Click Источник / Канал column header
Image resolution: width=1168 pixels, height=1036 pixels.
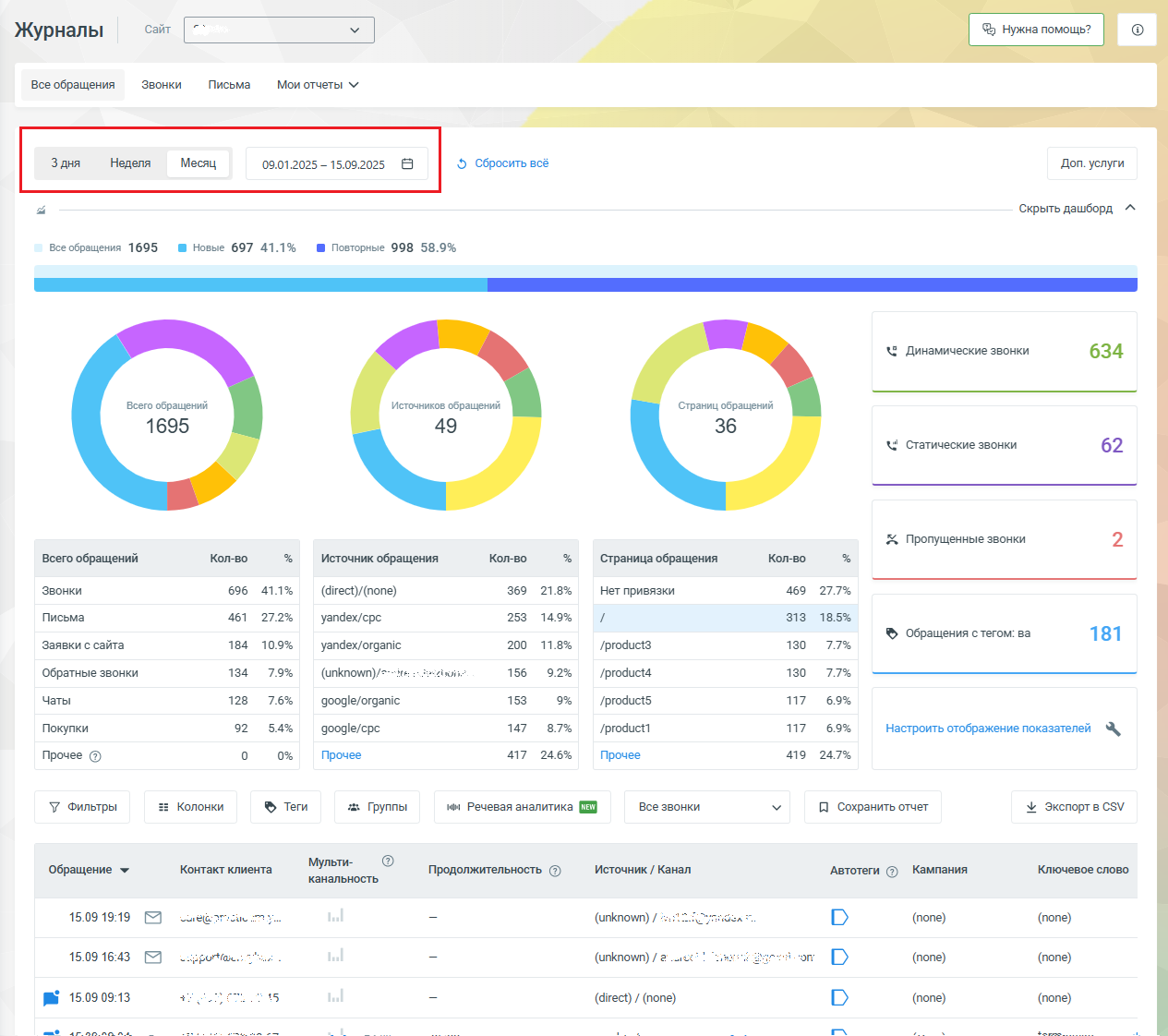tap(643, 870)
